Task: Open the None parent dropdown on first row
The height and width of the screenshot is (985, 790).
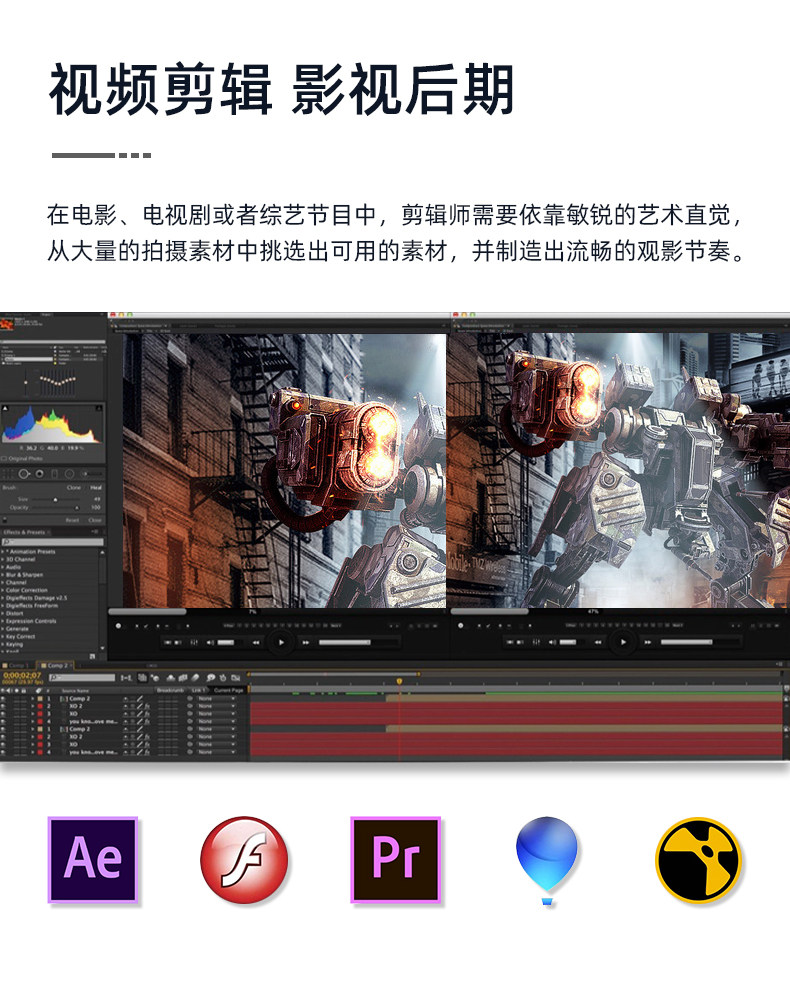Action: tap(217, 699)
